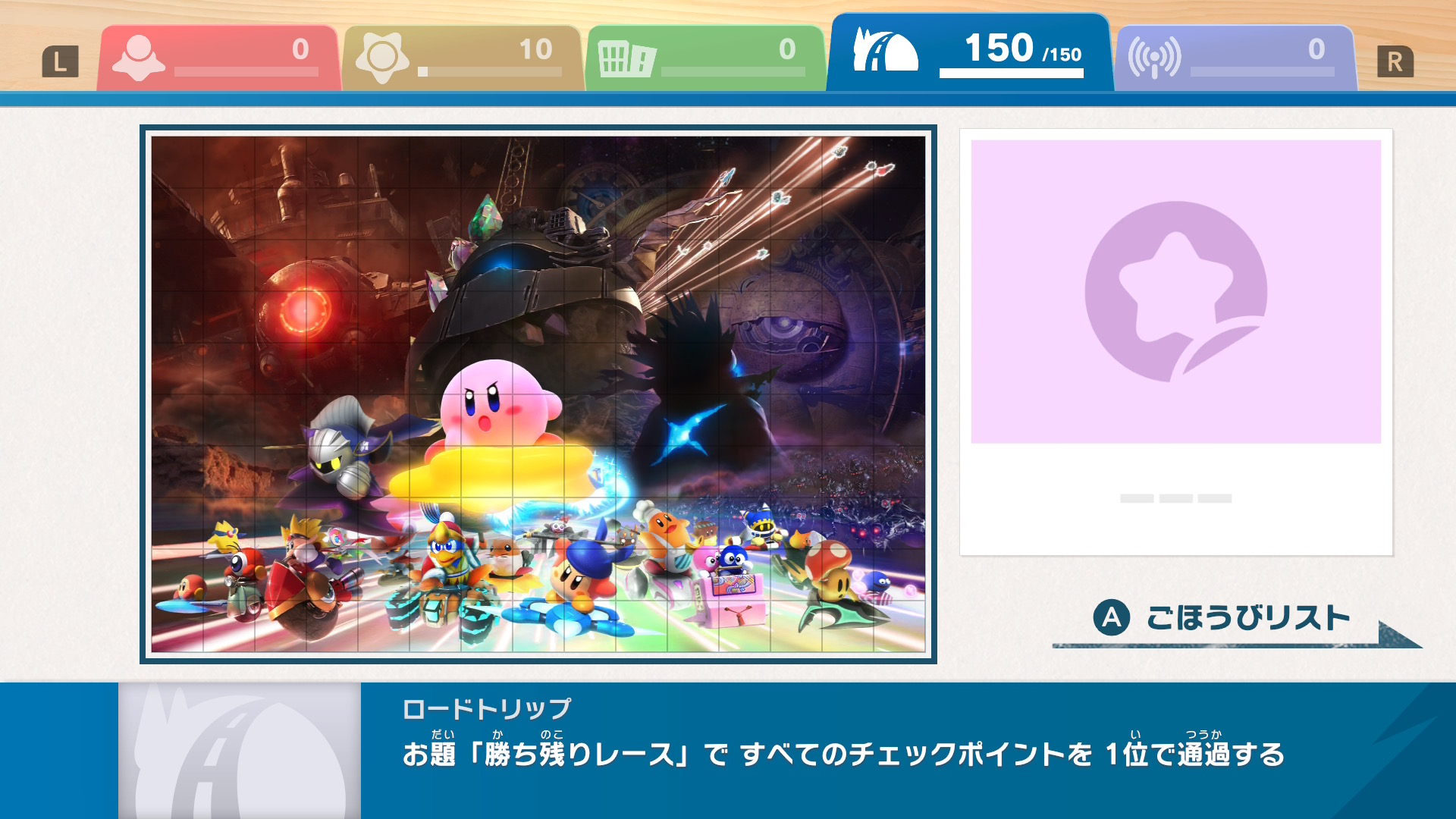This screenshot has height=819, width=1456.
Task: Open the green tab showing 0
Action: [x=706, y=58]
